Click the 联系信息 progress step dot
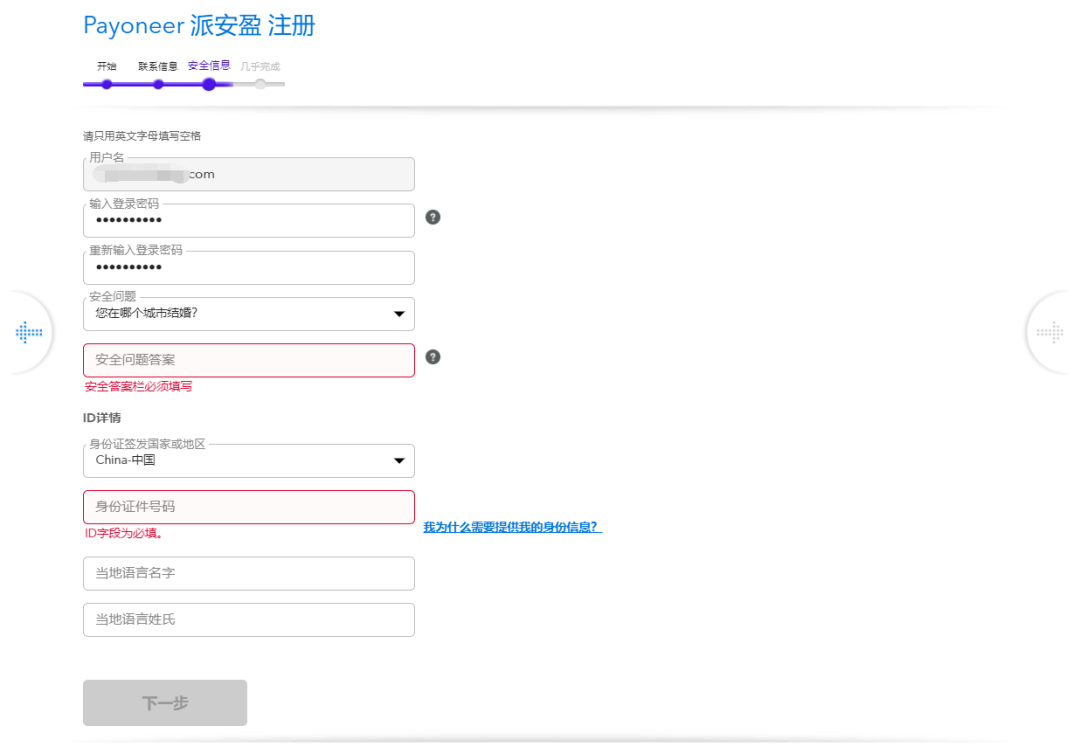This screenshot has height=747, width=1080. pos(157,85)
